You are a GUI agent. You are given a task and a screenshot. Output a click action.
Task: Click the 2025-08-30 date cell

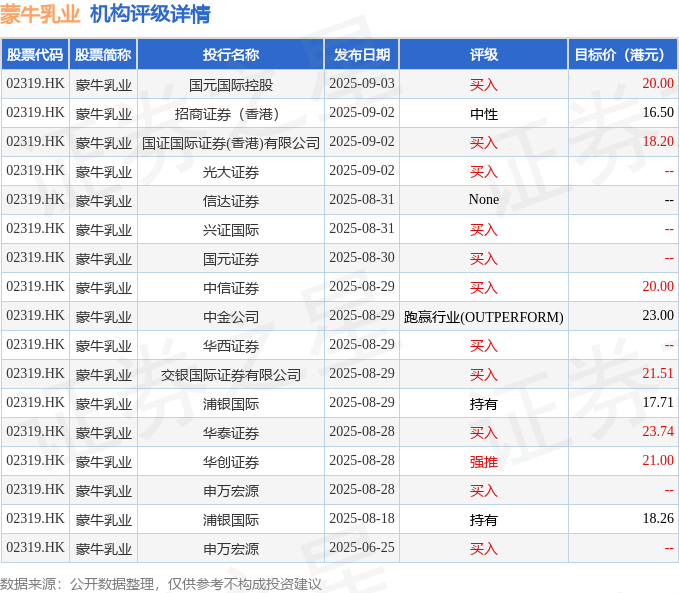362,257
